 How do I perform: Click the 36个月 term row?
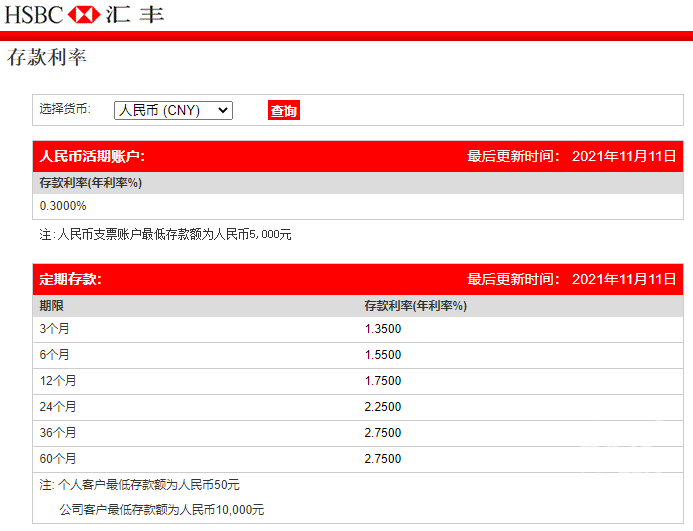pyautogui.click(x=358, y=433)
